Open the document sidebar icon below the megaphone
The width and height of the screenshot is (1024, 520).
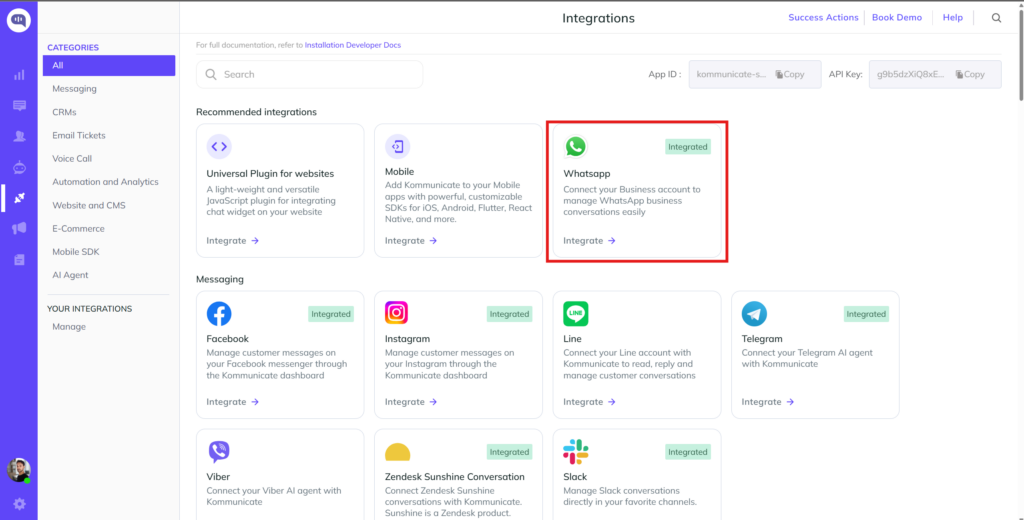(x=19, y=259)
